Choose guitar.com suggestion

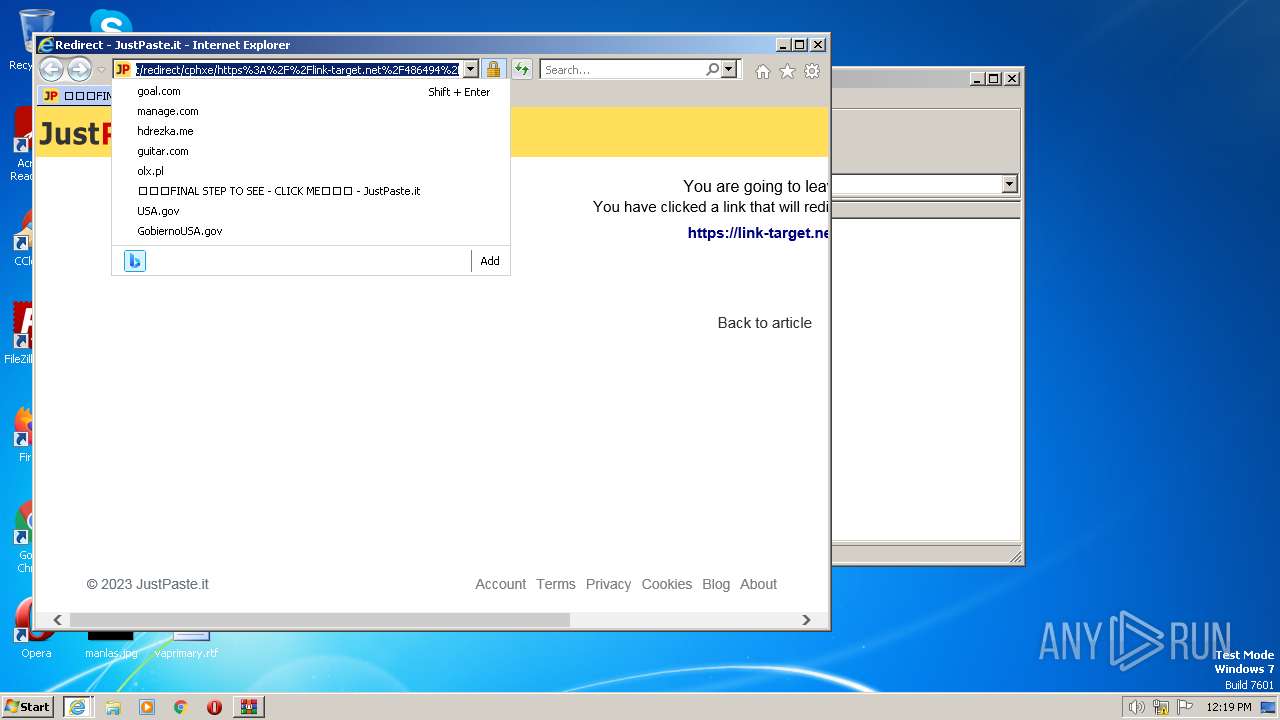pos(311,151)
